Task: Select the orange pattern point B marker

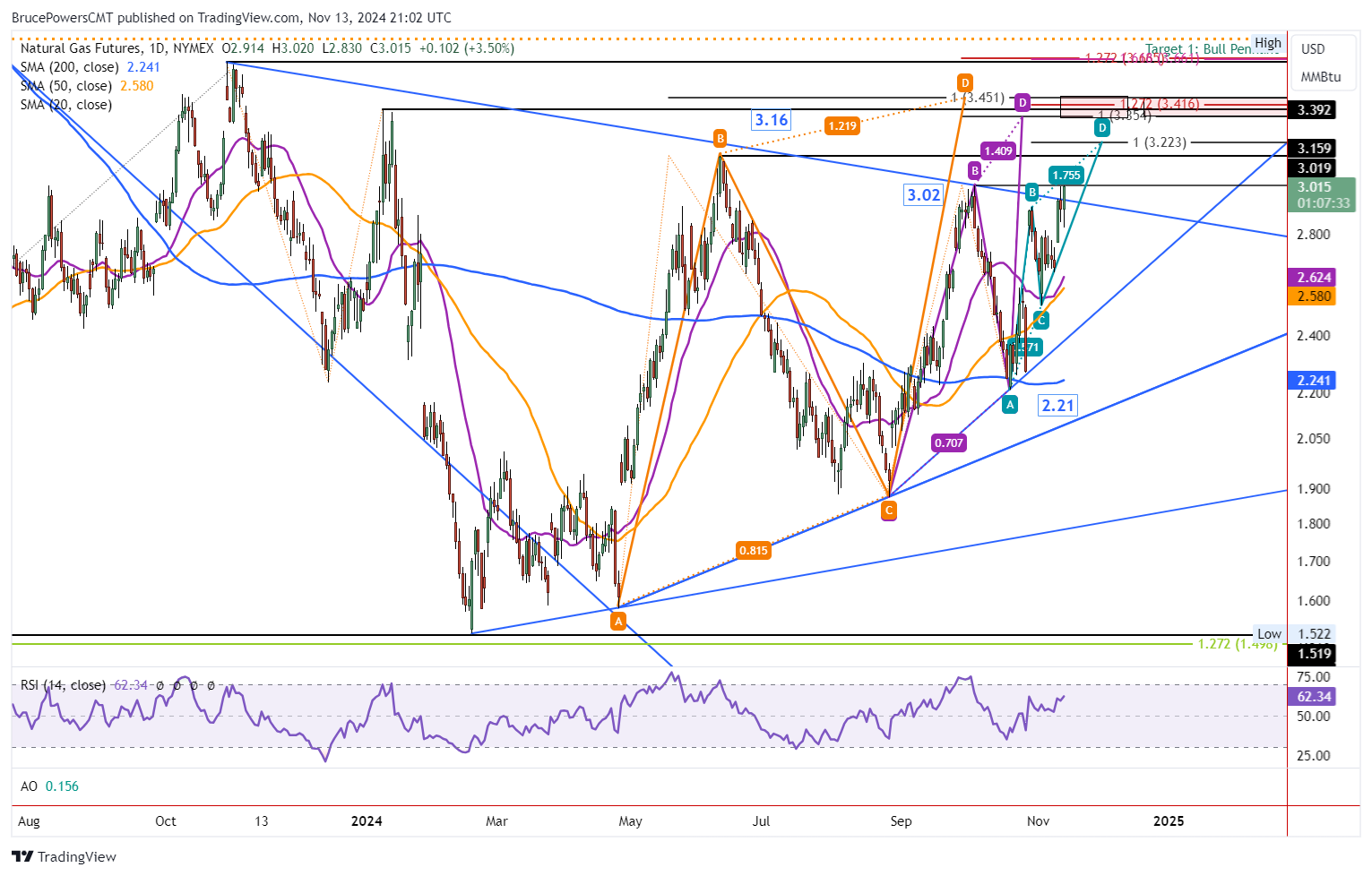Action: (720, 138)
